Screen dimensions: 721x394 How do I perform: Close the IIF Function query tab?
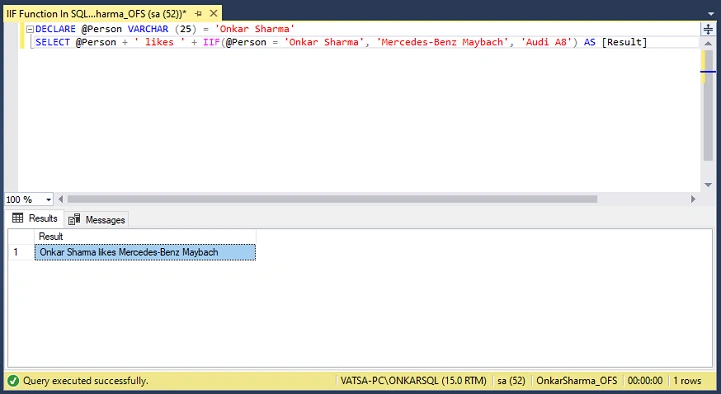[x=213, y=13]
